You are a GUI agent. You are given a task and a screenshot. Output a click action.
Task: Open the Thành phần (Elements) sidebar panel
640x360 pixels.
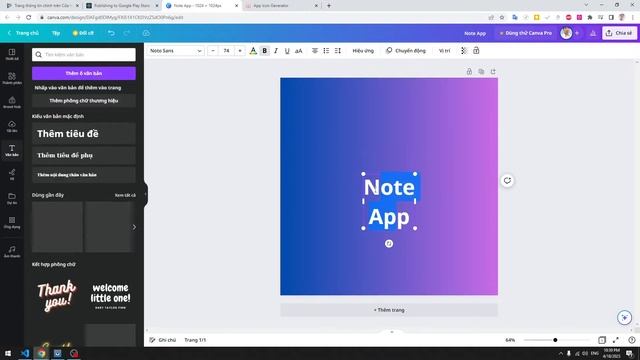(12, 78)
